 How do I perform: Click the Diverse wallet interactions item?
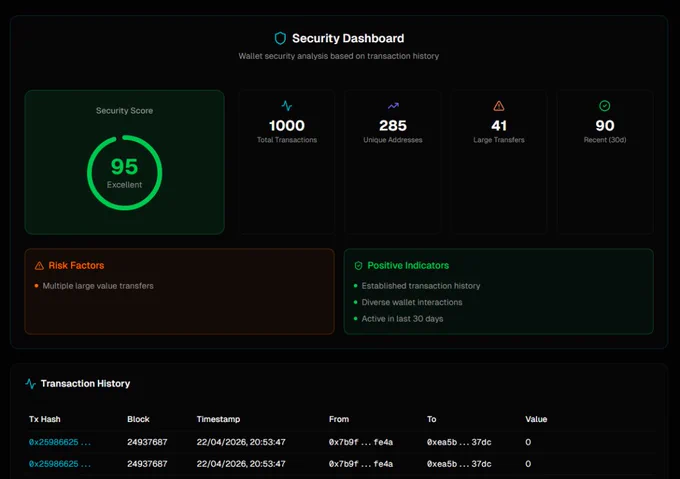pos(412,303)
